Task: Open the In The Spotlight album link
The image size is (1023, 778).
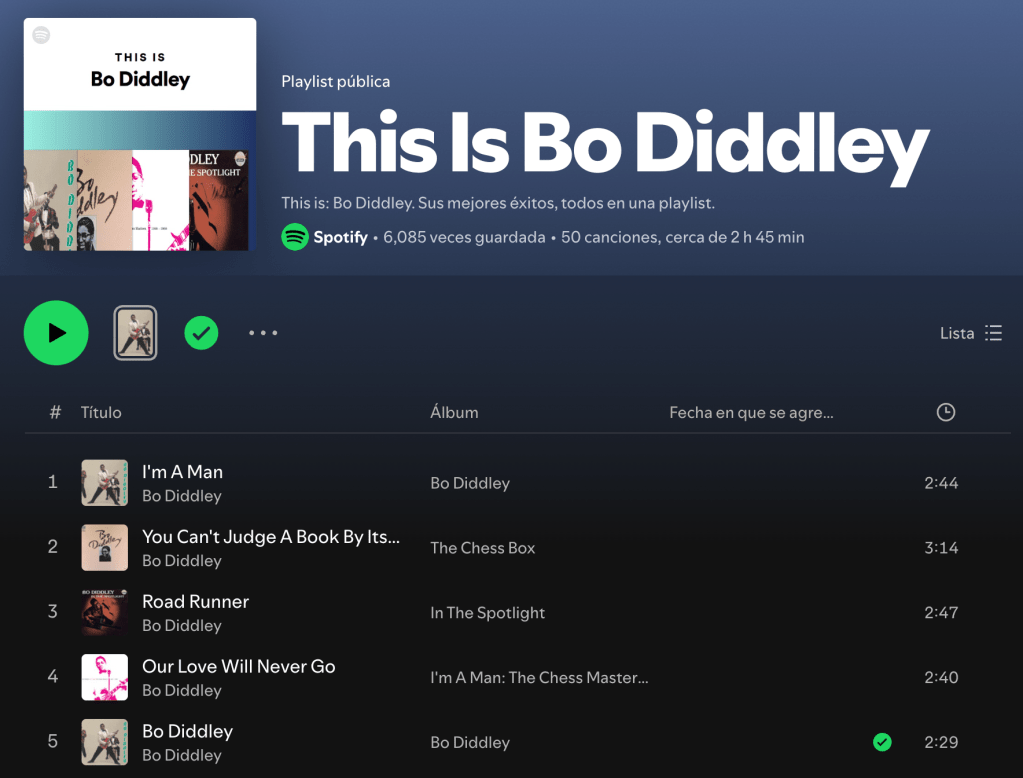Action: [487, 613]
